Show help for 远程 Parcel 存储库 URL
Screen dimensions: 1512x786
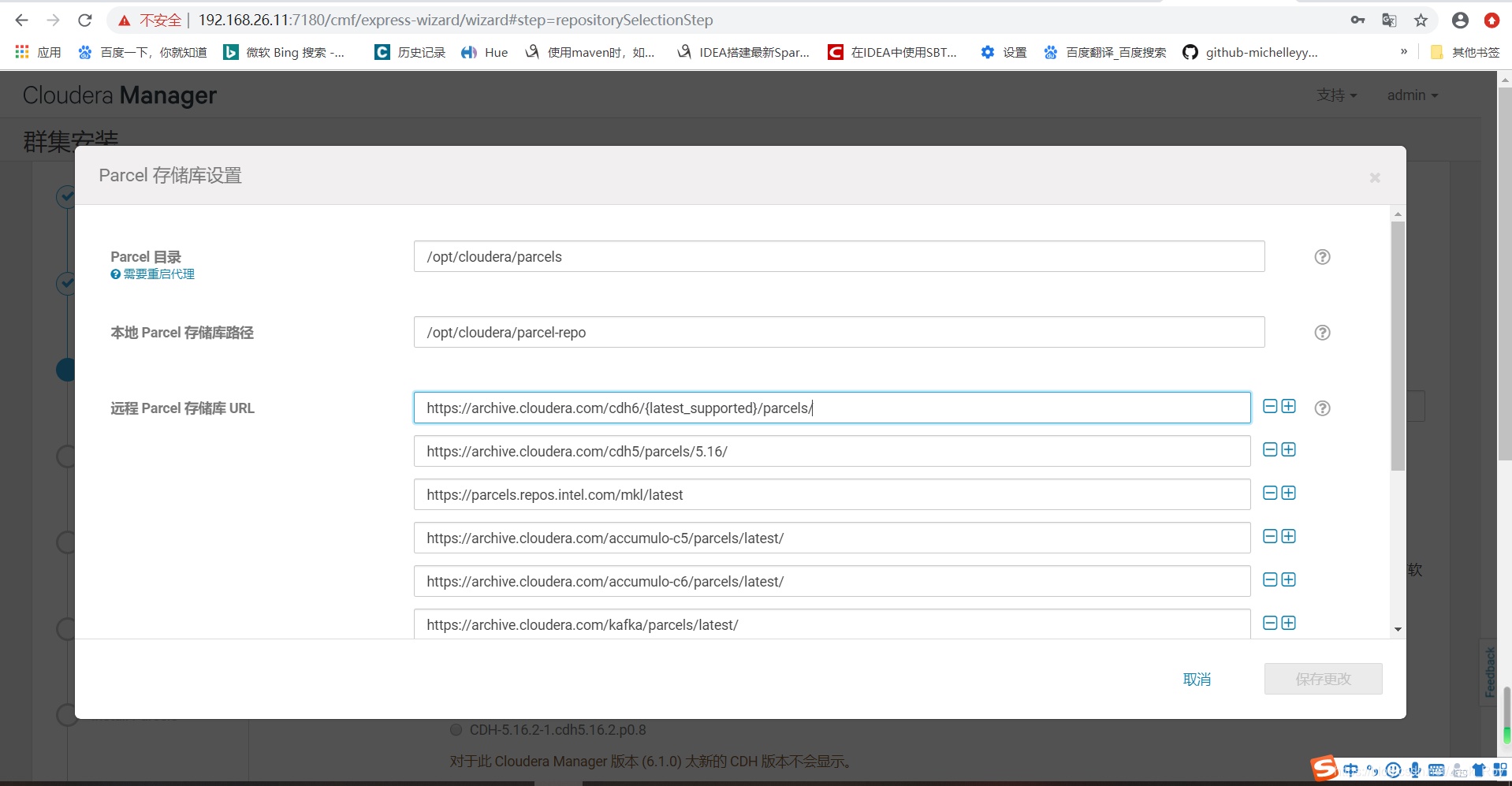(x=1323, y=408)
